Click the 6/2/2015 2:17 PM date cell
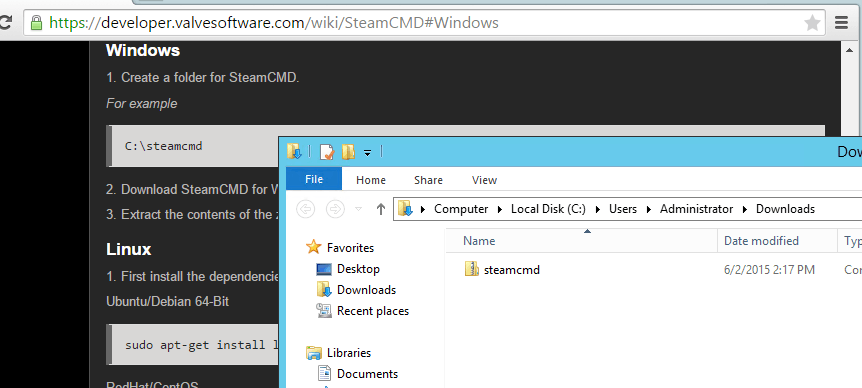This screenshot has height=388, width=862. 769,270
